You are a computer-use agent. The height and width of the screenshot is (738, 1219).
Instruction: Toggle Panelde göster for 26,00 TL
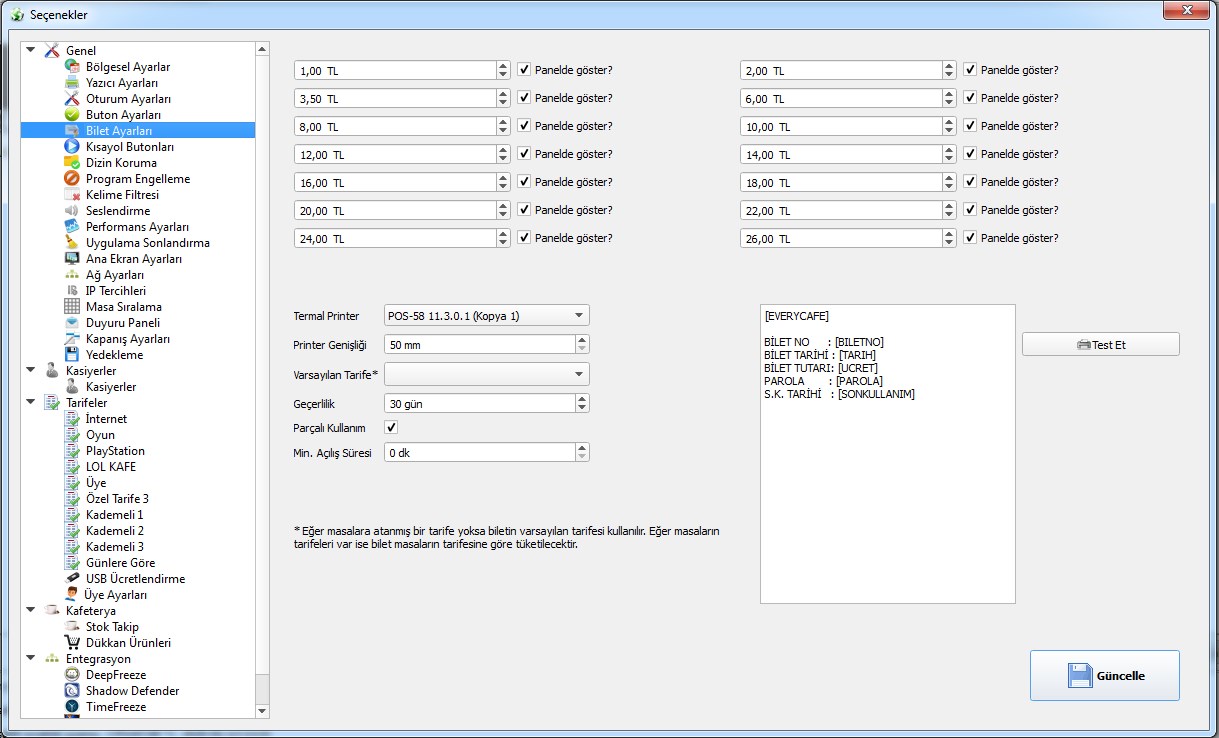pyautogui.click(x=970, y=238)
